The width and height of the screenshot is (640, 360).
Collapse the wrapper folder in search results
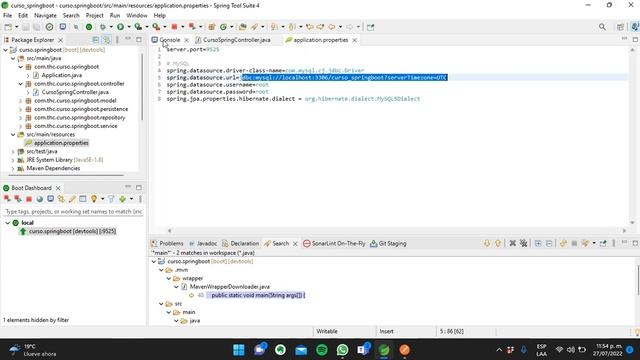point(169,278)
